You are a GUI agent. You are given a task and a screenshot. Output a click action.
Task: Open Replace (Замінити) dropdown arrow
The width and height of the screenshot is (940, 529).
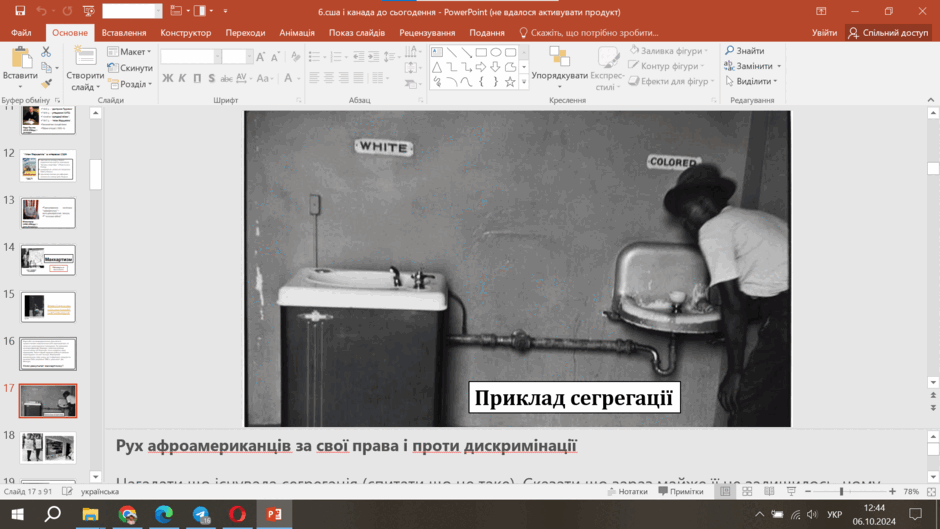(x=779, y=66)
